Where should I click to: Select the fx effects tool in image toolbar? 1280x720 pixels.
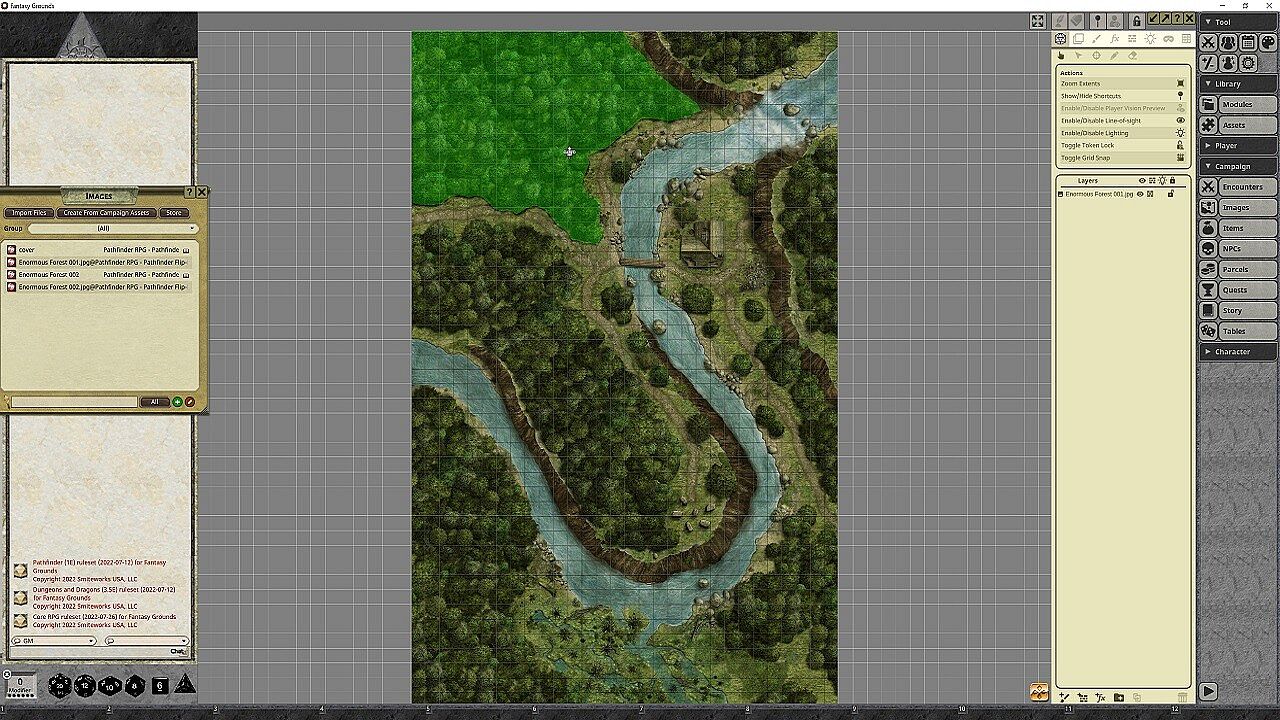click(x=1115, y=39)
